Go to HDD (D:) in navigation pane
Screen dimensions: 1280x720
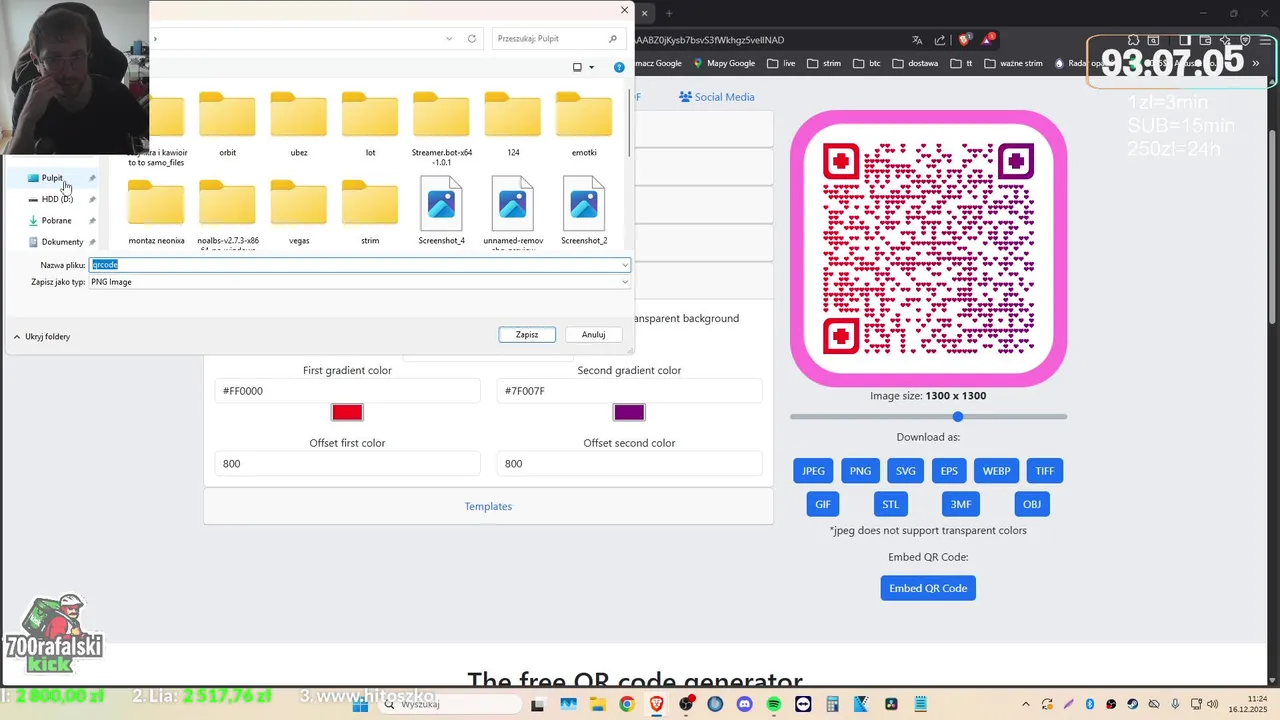(x=57, y=199)
